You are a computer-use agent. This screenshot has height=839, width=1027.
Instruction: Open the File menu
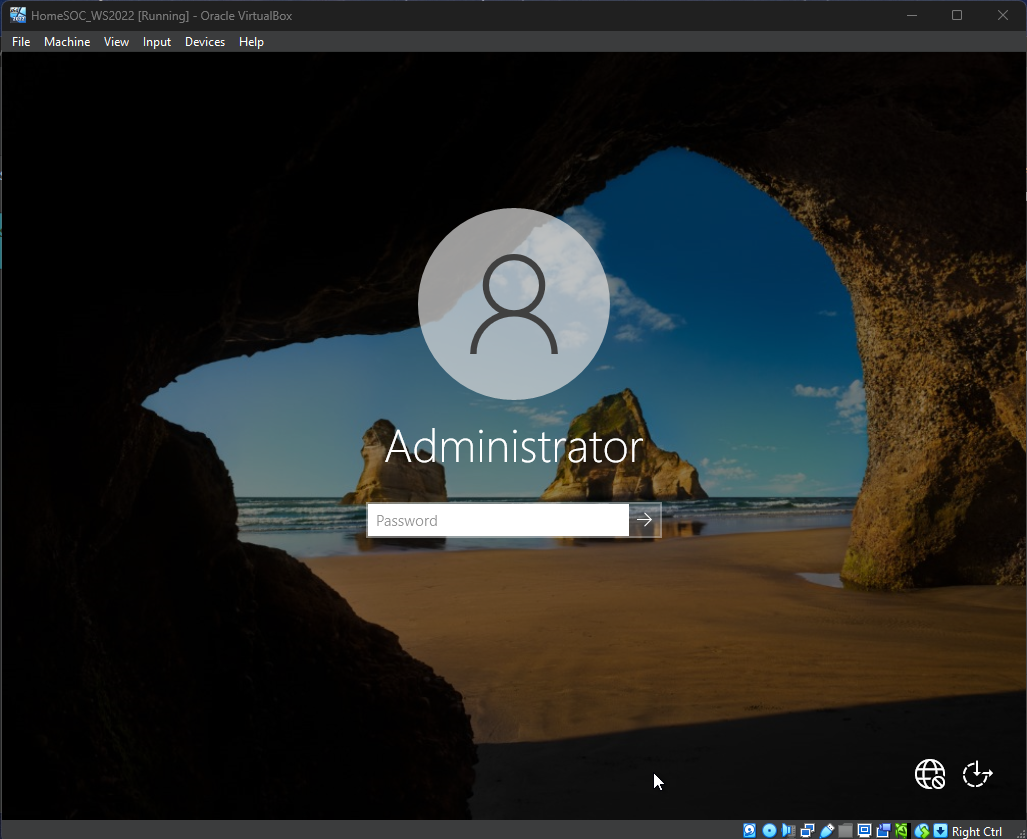(21, 42)
